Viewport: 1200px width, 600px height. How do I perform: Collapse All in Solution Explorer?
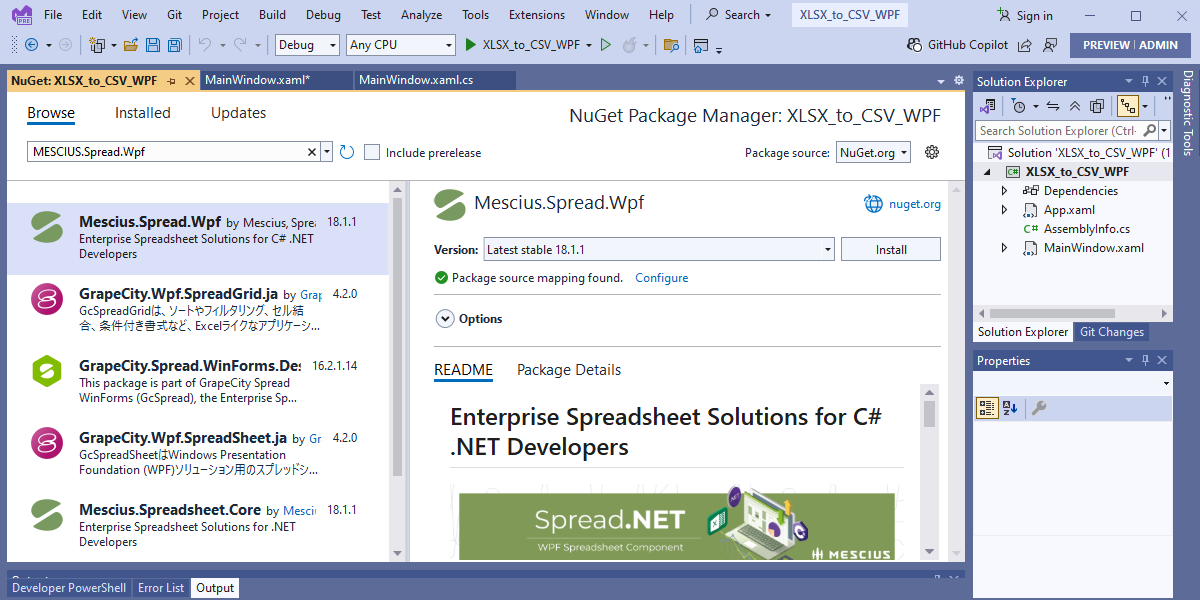[x=1075, y=106]
